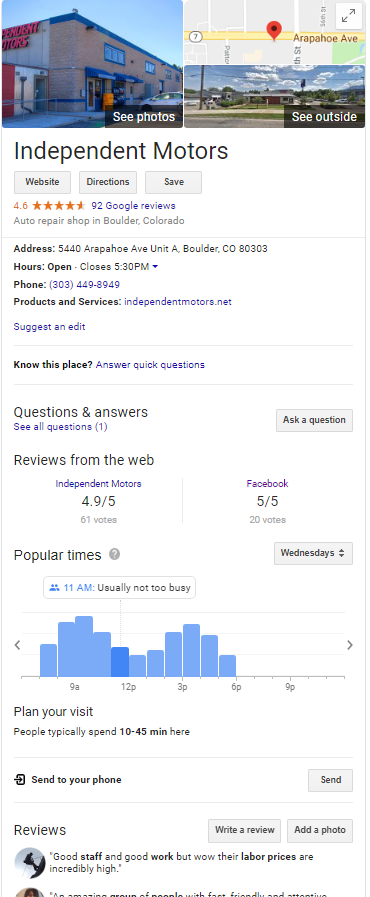370x897 pixels.
Task: Click the red location pin on map
Action: (274, 30)
